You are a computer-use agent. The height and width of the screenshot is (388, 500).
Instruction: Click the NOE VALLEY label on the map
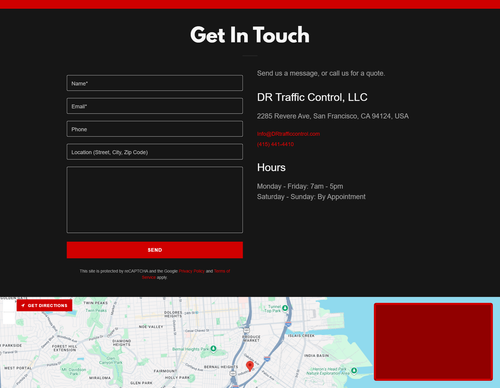pos(151,327)
